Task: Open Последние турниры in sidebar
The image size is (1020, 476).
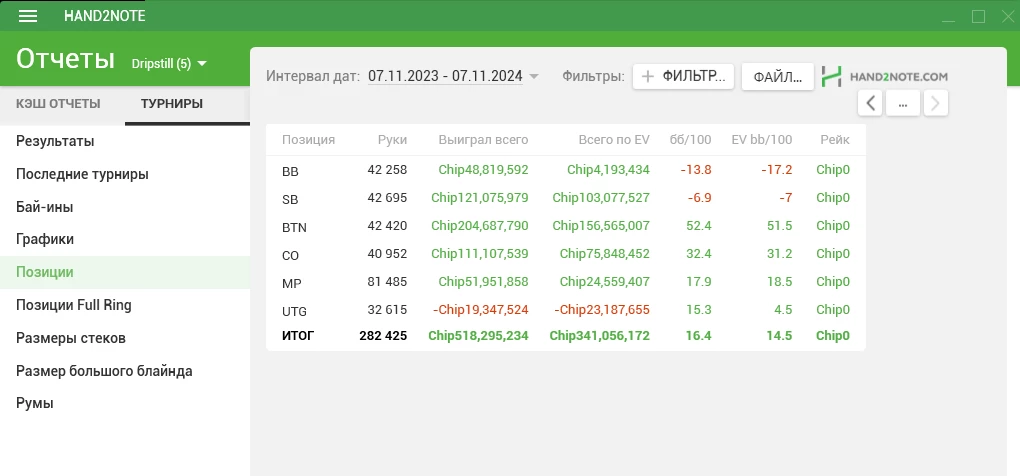Action: tap(82, 174)
